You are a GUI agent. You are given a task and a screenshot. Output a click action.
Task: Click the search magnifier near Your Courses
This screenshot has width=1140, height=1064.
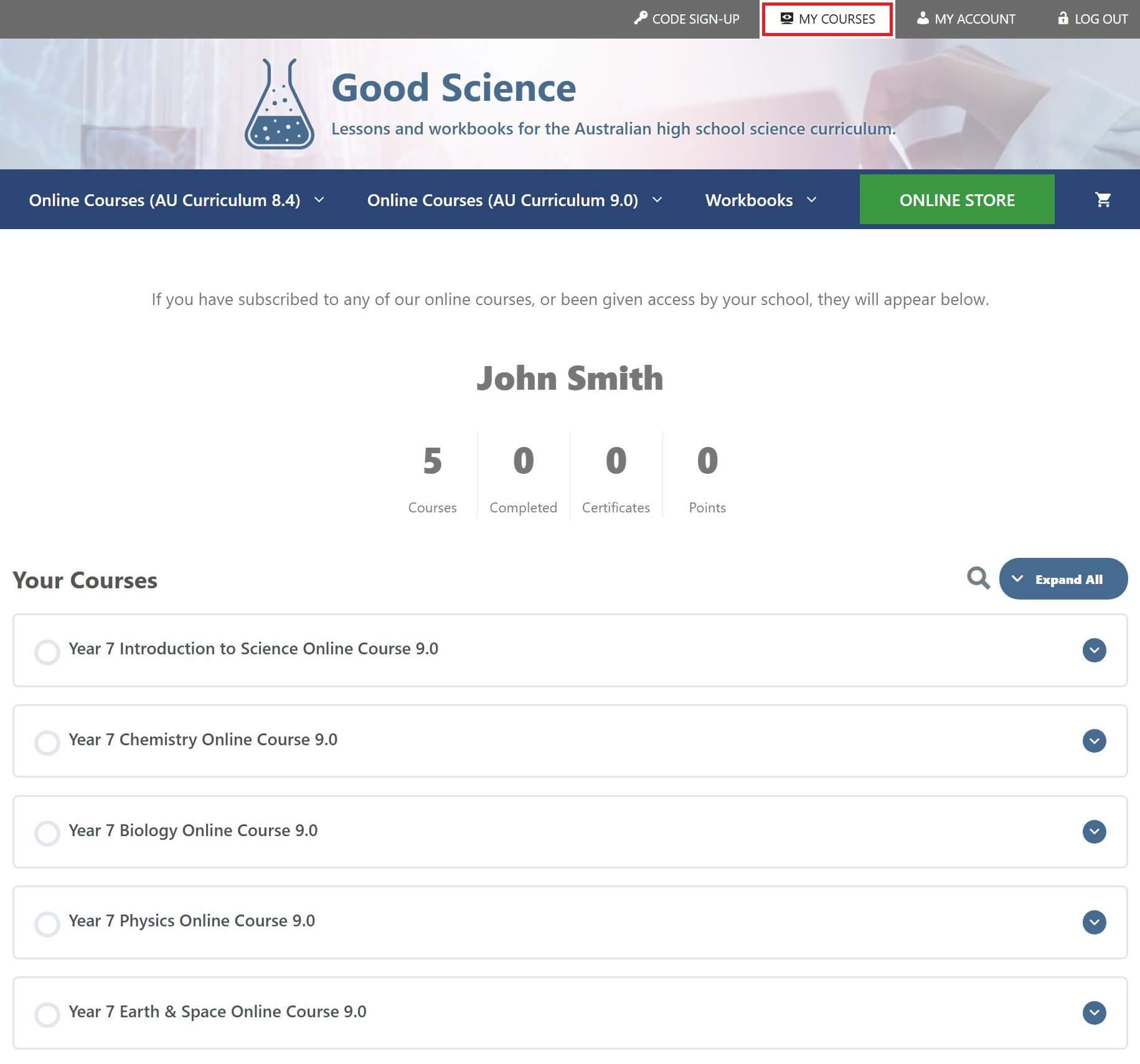pyautogui.click(x=977, y=578)
